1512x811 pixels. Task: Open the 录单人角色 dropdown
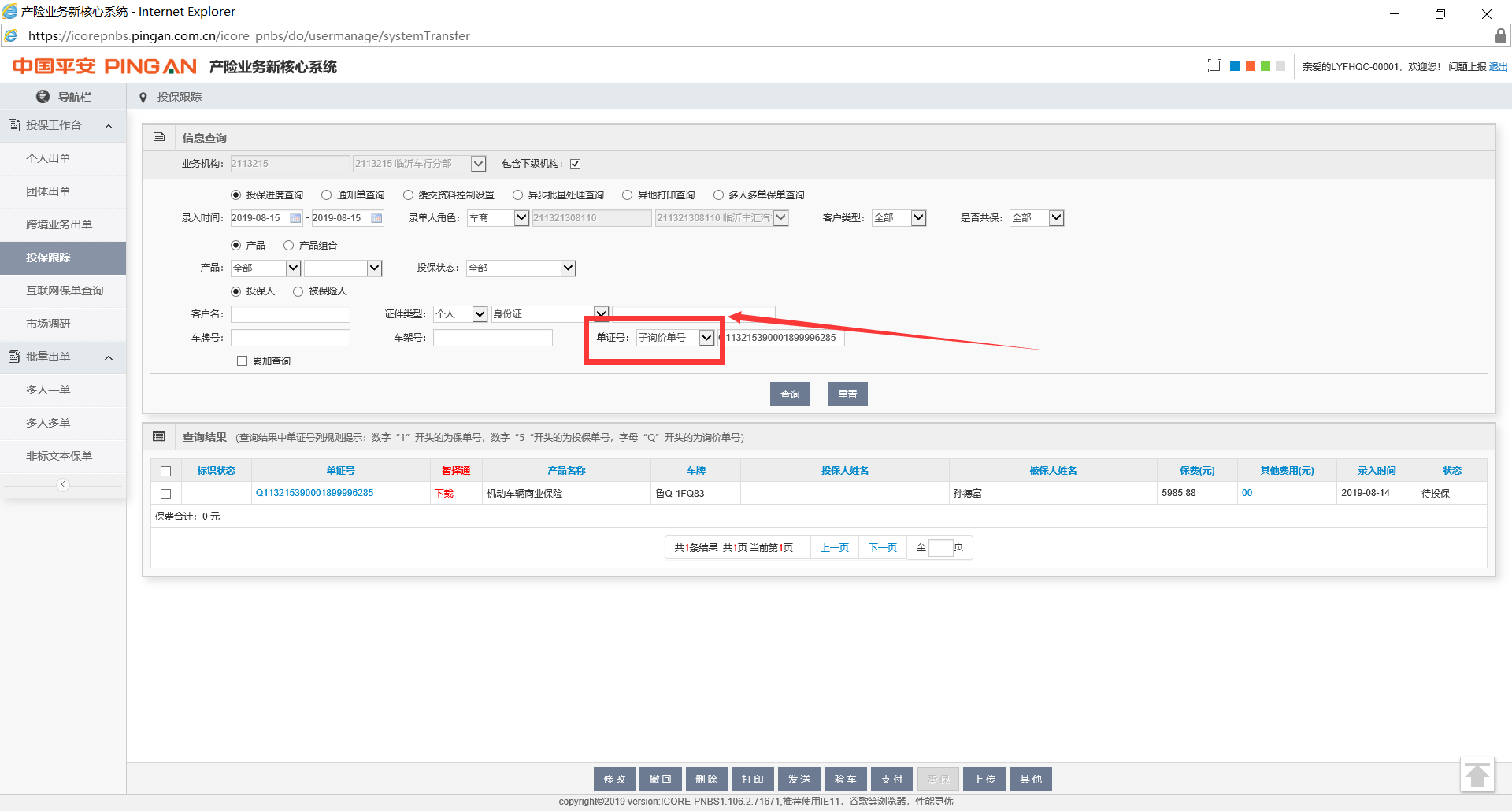(x=498, y=218)
